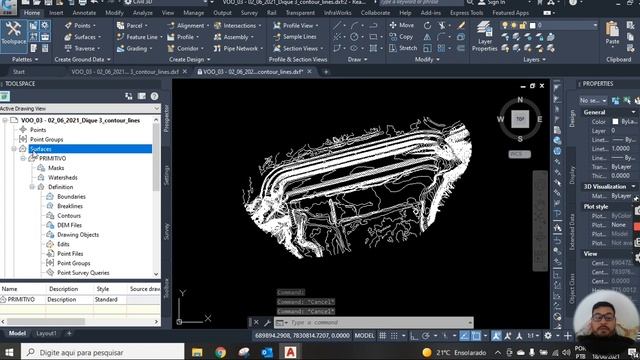Select the Stretch command
The width and height of the screenshot is (640, 360).
tap(403, 48)
